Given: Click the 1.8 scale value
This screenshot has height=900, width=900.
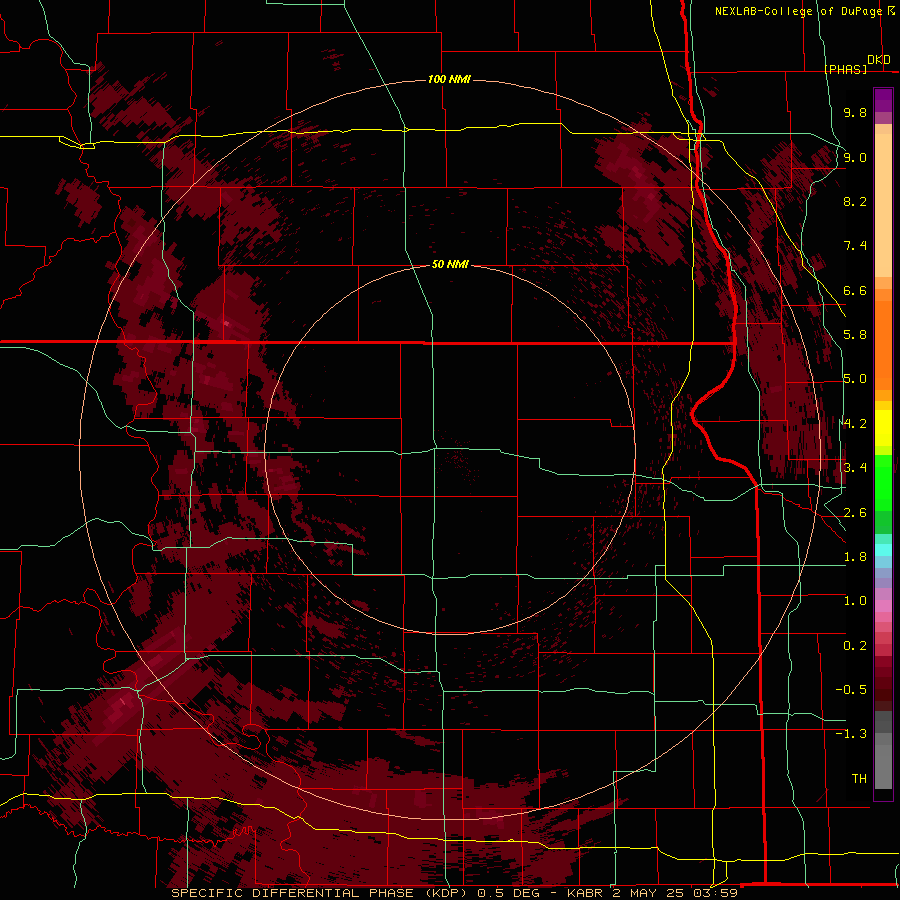Looking at the screenshot, I should click(x=855, y=557).
